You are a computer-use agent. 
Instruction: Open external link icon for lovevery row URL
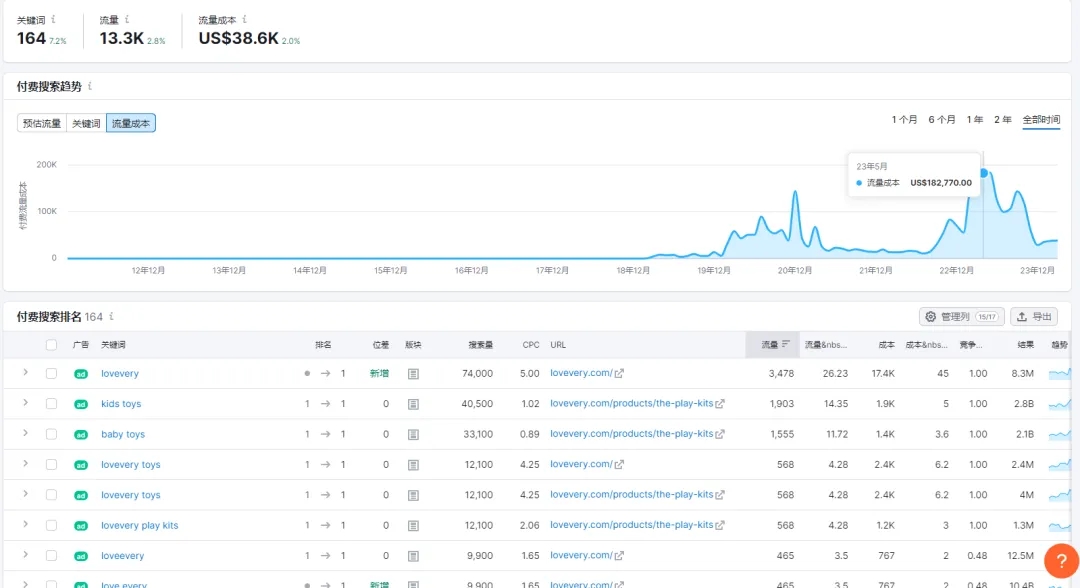pyautogui.click(x=620, y=374)
